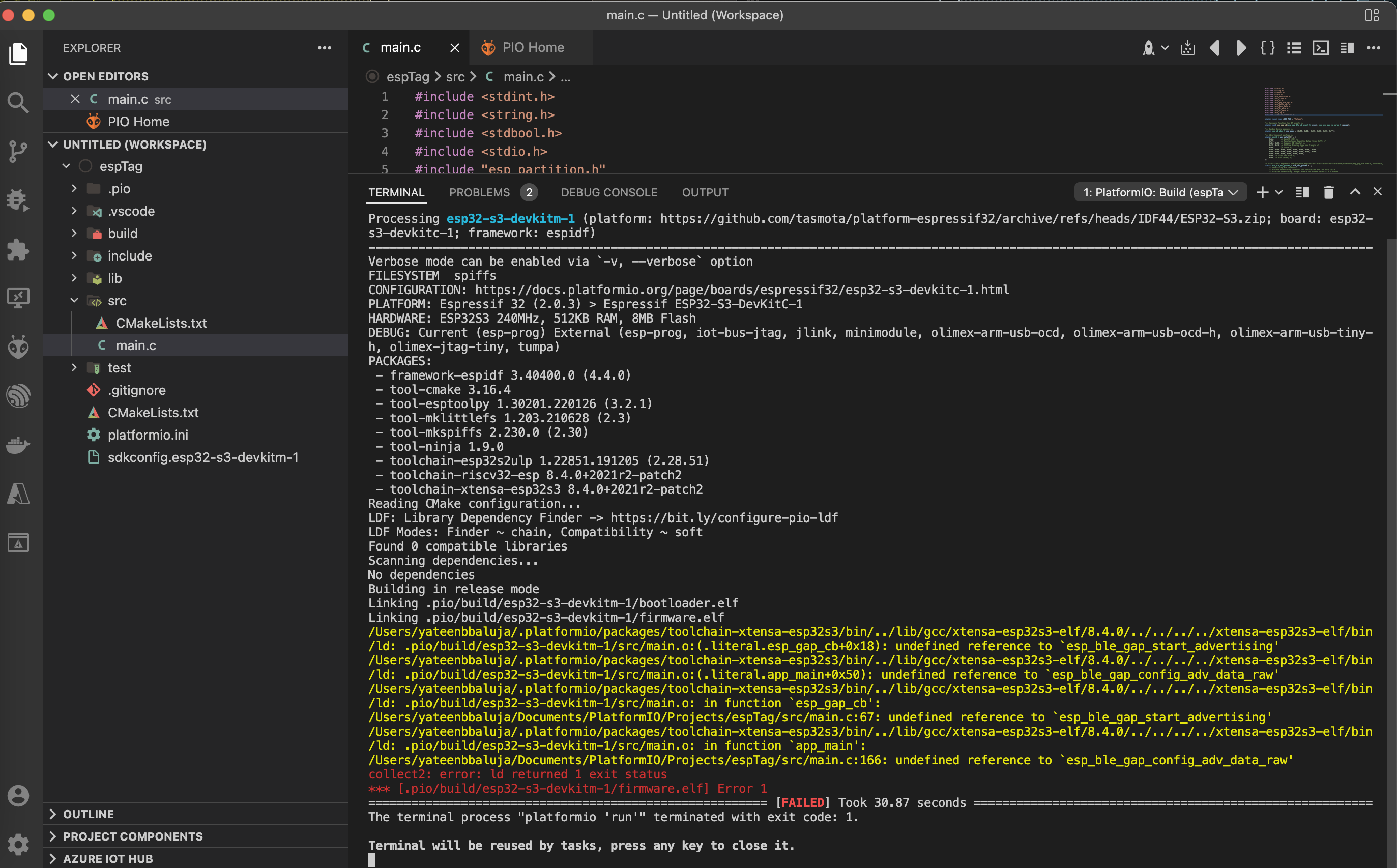Open editor More Actions ellipsis menu
This screenshot has height=868, width=1397.
click(1374, 48)
